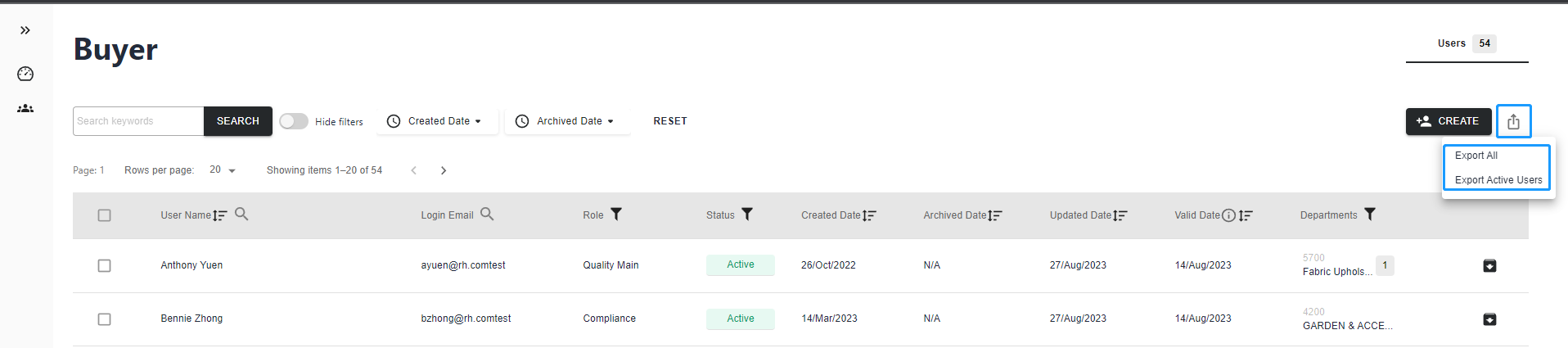
Task: Open the Archived Date filter dropdown
Action: click(566, 121)
